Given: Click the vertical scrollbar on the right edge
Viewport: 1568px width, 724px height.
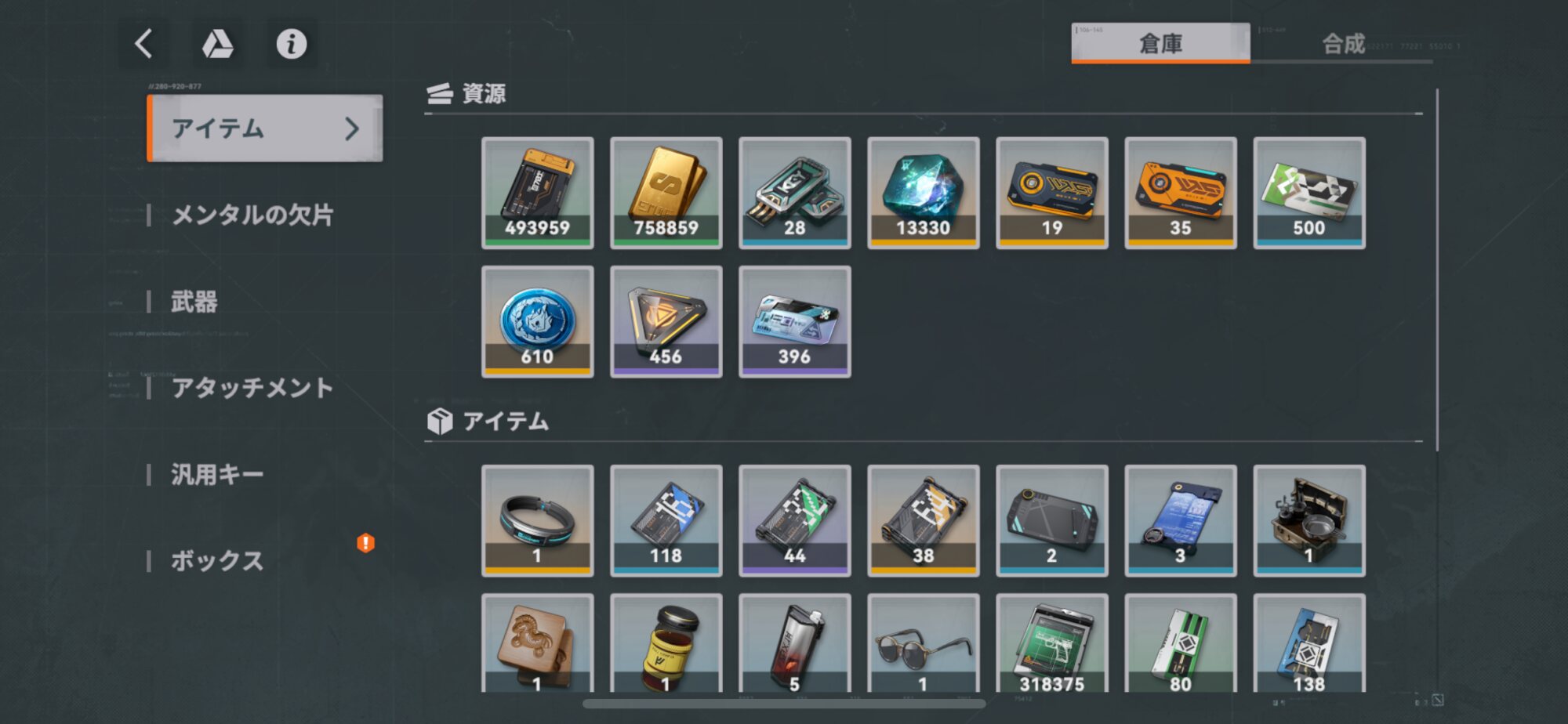Looking at the screenshot, I should 1437,270.
